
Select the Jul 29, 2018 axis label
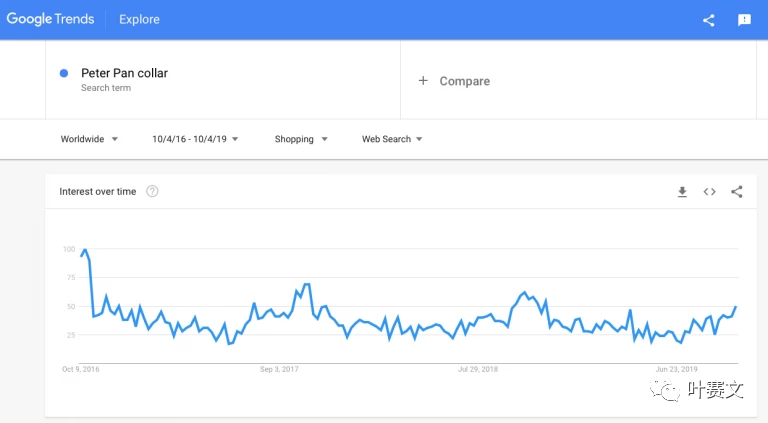478,369
